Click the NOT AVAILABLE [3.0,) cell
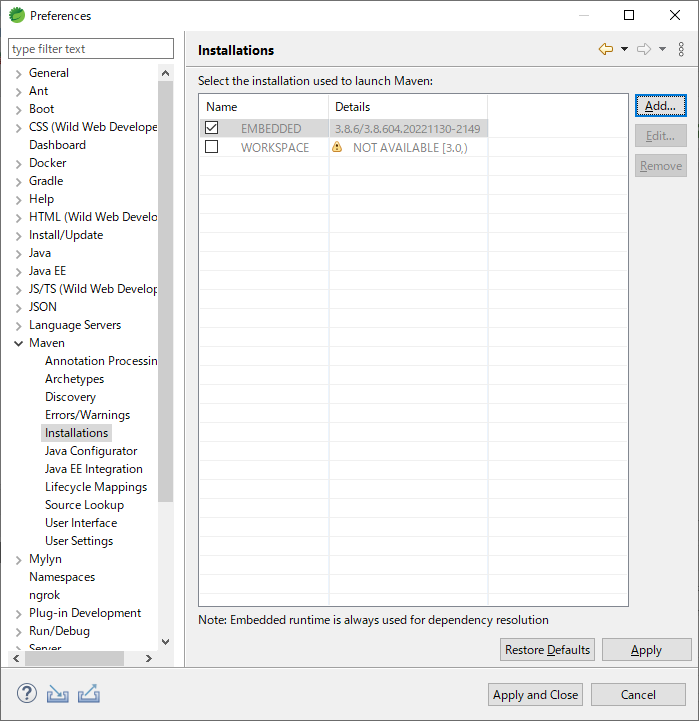The height and width of the screenshot is (721, 699). [x=408, y=147]
